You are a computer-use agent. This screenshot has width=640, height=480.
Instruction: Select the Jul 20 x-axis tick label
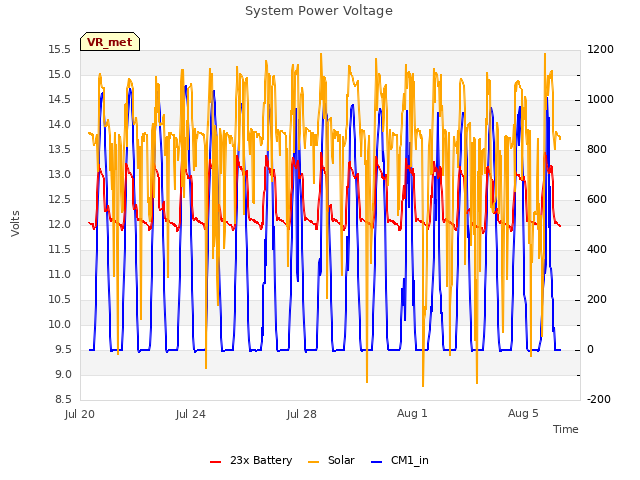point(80,414)
